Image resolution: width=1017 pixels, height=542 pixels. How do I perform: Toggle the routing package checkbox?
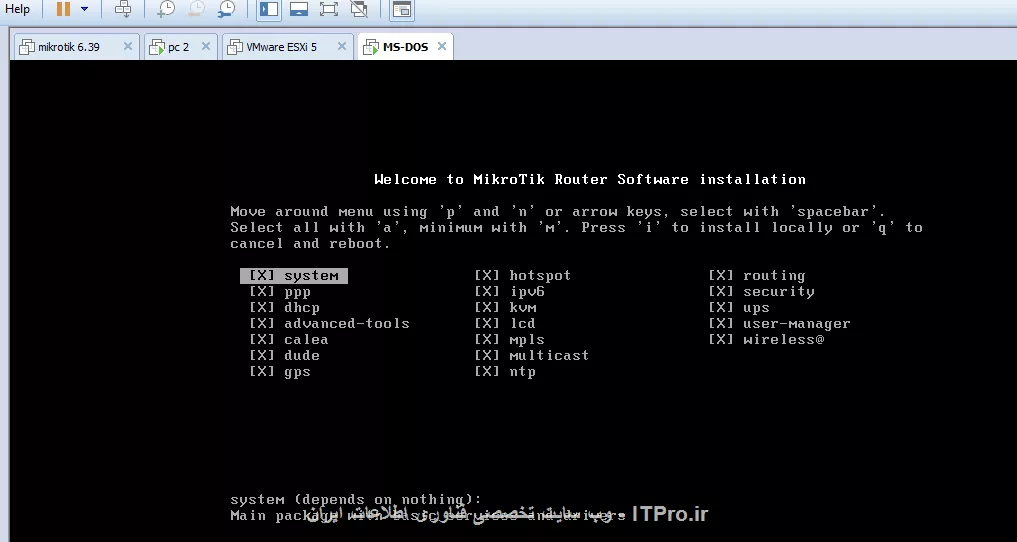[721, 276]
